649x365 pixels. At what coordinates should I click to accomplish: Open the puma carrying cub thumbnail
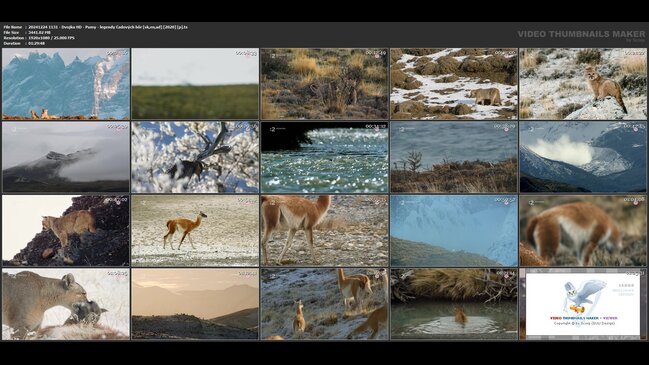point(66,304)
